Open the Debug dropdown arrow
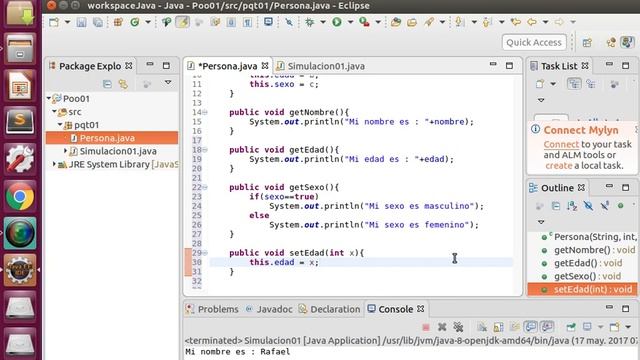Image resolution: width=640 pixels, height=360 pixels. 323,22
